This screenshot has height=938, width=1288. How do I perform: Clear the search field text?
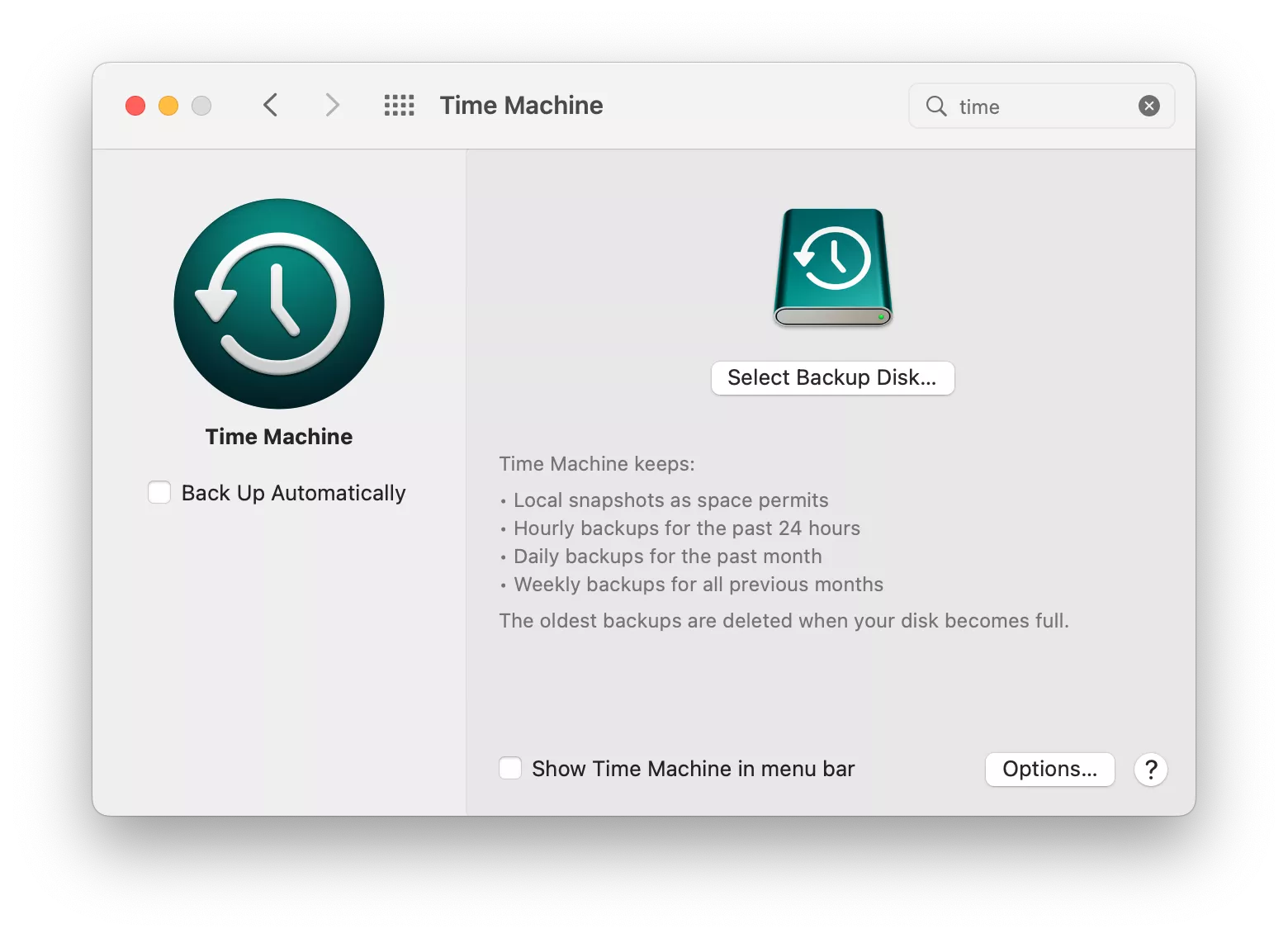(x=1148, y=106)
